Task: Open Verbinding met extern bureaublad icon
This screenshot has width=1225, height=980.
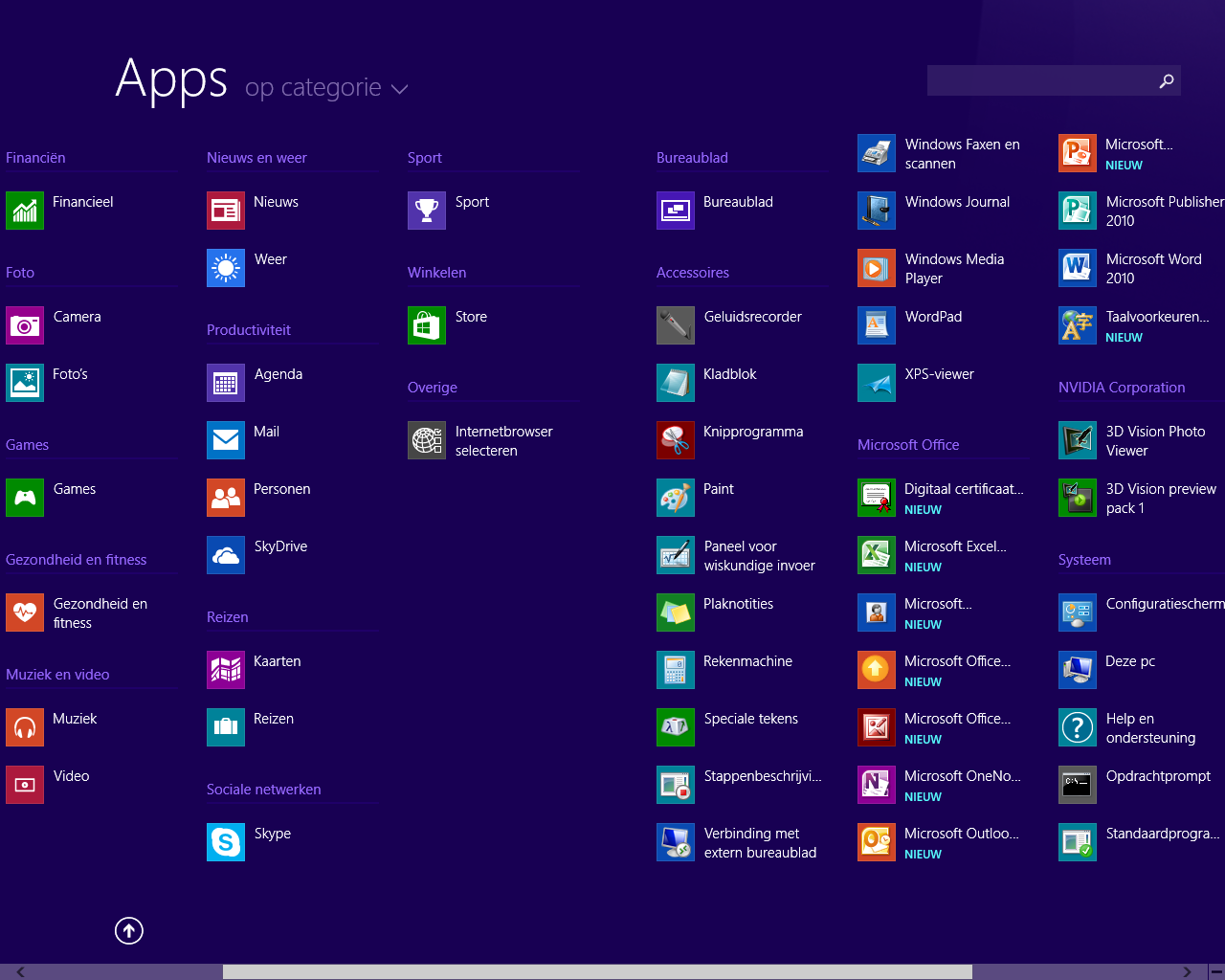Action: pos(676,842)
